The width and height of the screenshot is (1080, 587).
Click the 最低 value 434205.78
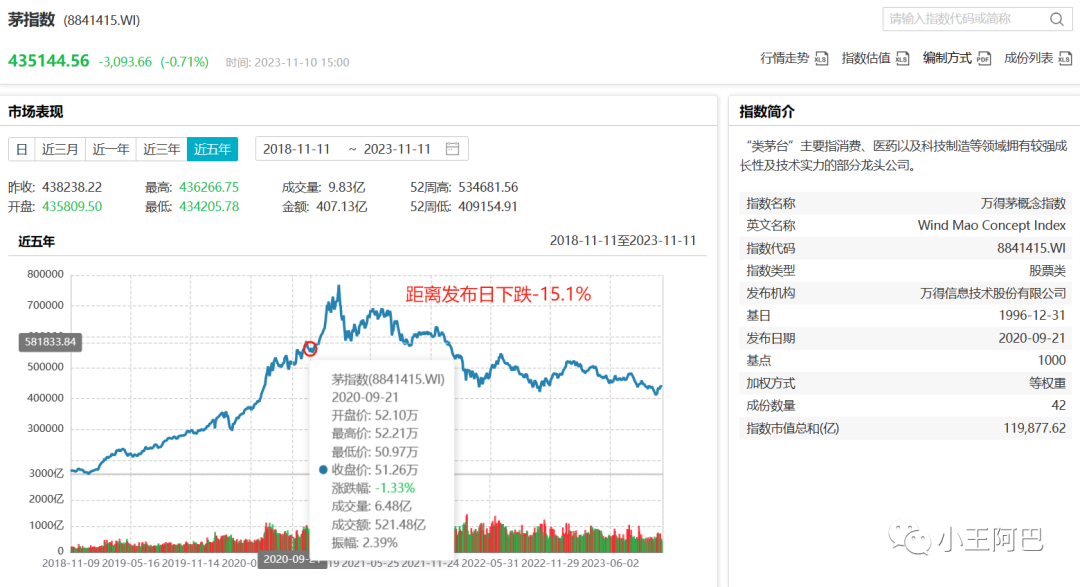(x=209, y=207)
